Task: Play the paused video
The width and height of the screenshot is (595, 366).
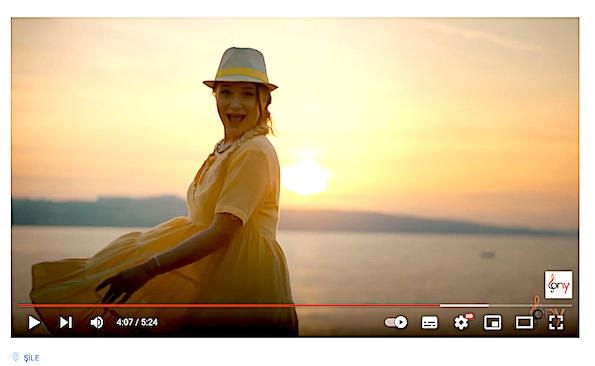Action: coord(34,323)
